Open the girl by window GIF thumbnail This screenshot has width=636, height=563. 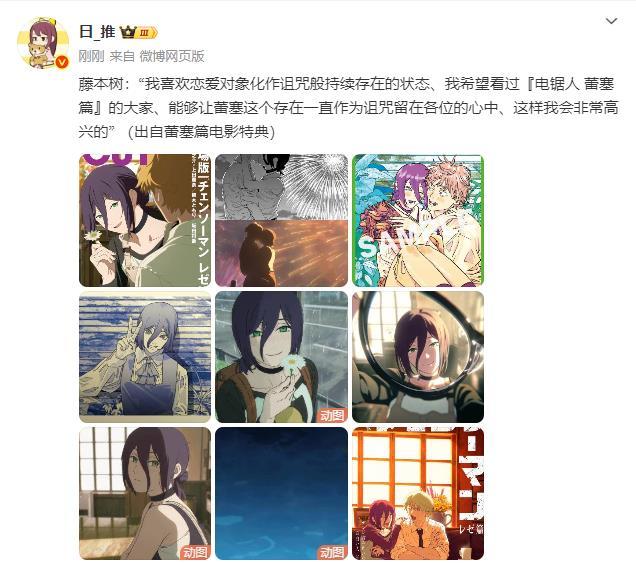pyautogui.click(x=145, y=493)
